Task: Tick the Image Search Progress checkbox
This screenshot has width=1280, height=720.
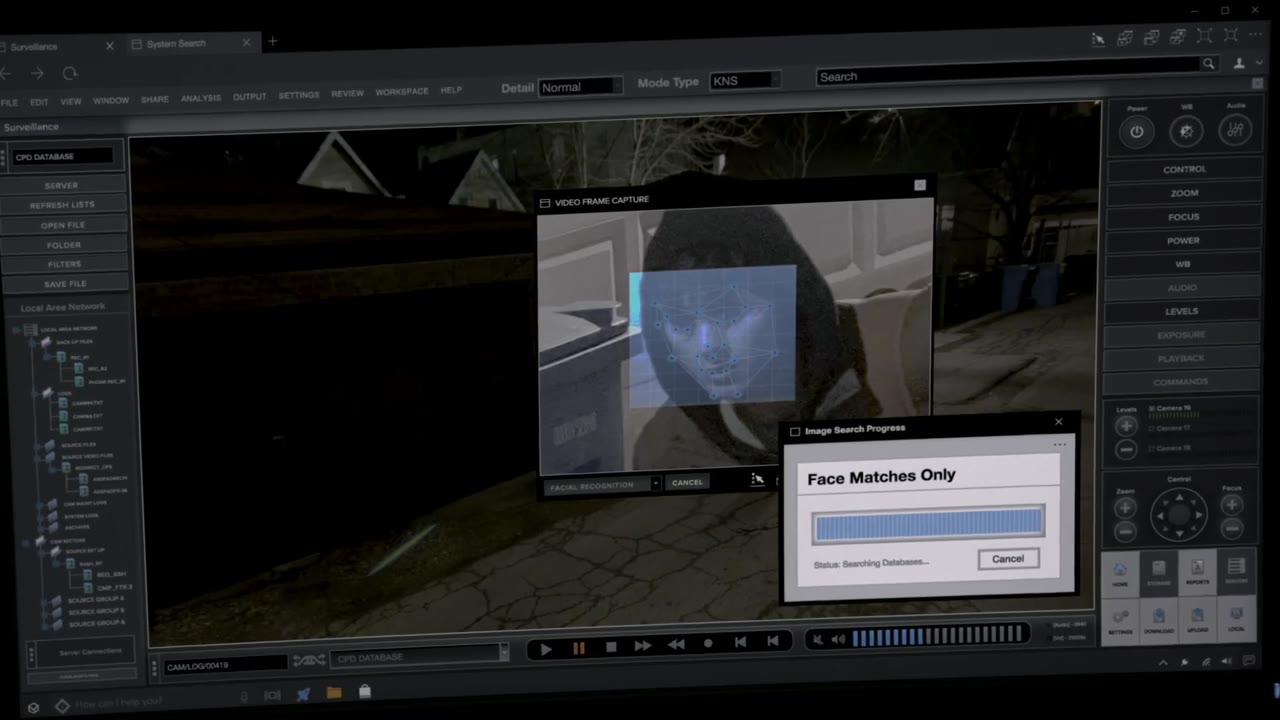Action: [795, 432]
